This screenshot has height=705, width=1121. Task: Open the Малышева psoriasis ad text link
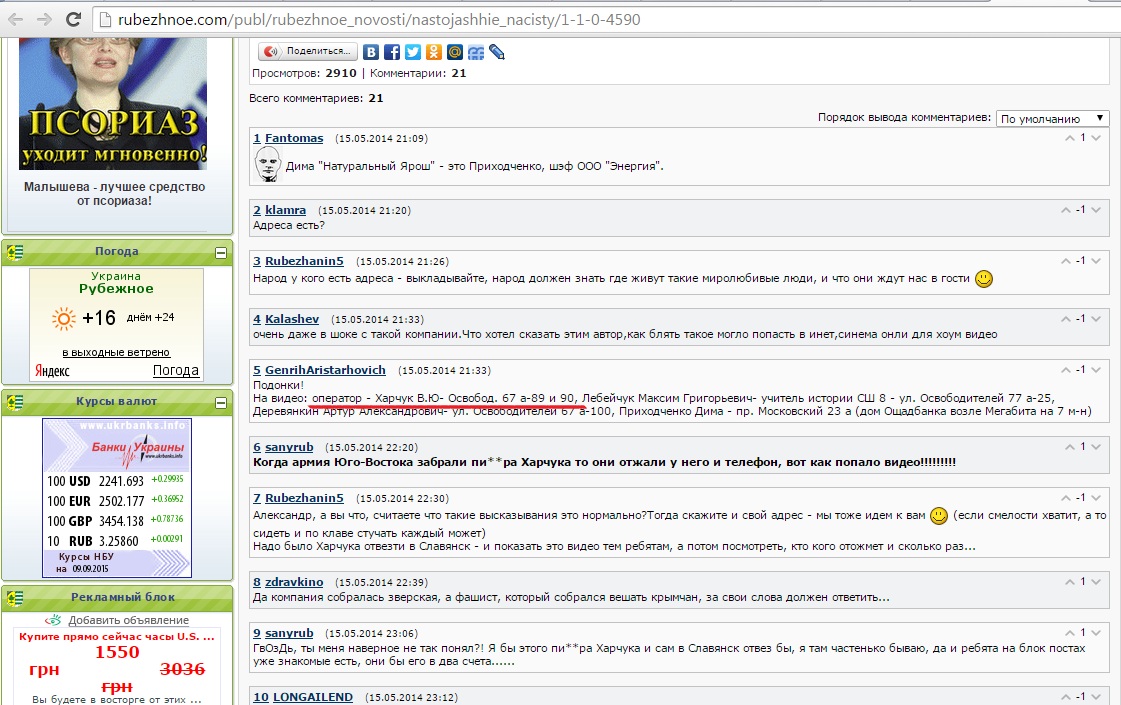coord(114,194)
